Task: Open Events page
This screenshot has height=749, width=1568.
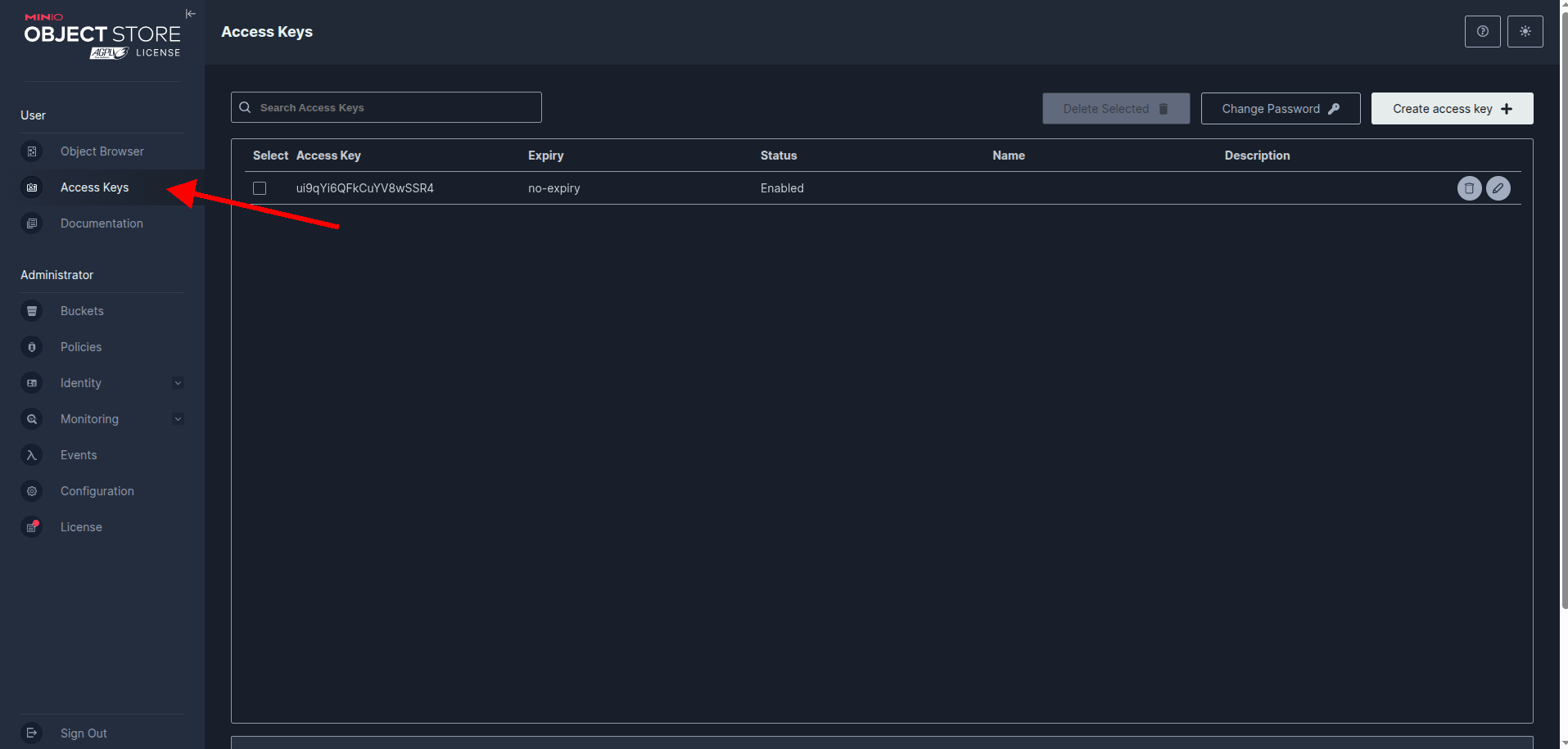Action: [x=102, y=455]
